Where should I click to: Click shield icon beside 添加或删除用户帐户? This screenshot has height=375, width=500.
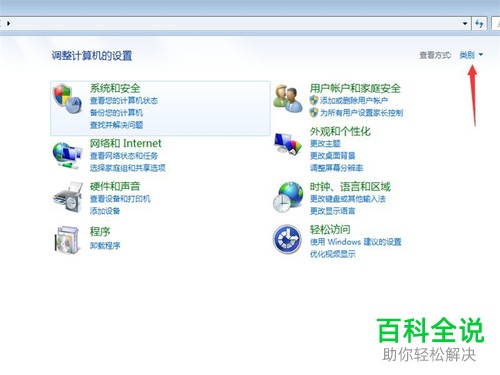coord(314,100)
